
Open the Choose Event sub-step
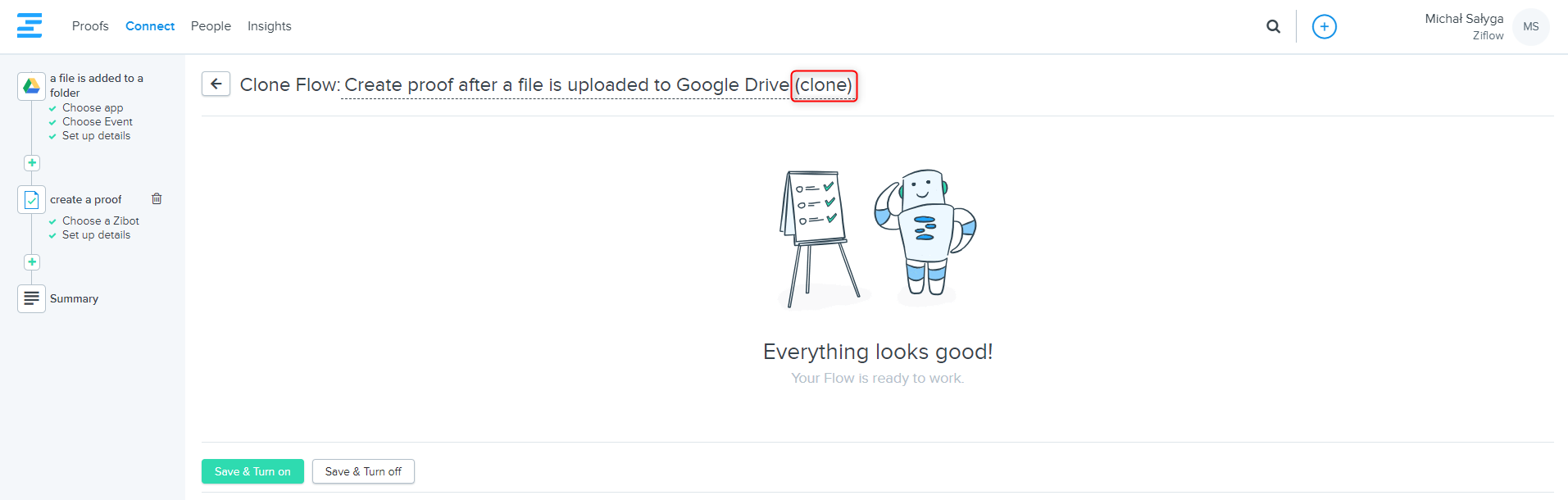(x=97, y=122)
